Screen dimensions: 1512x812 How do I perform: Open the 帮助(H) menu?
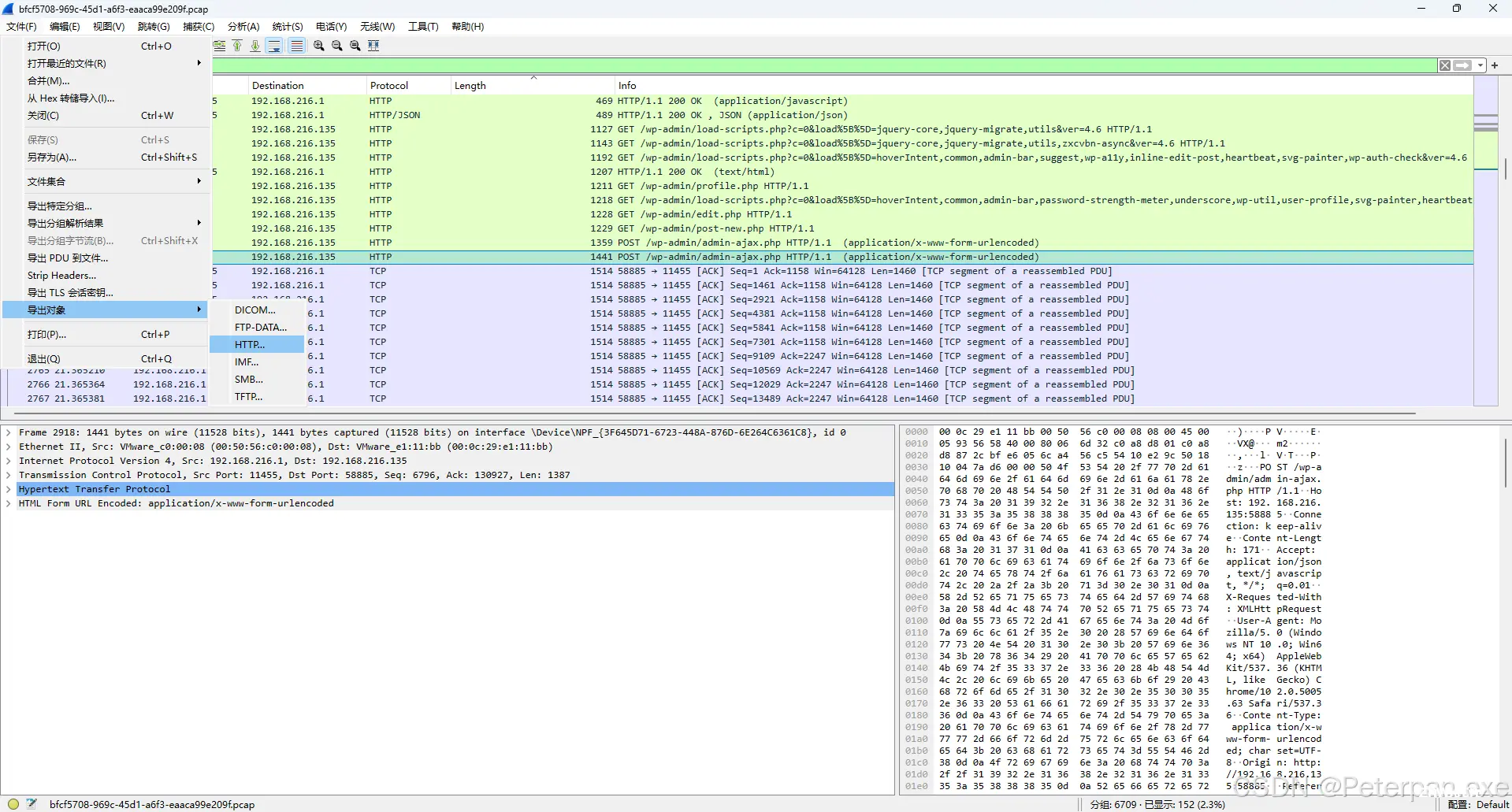(467, 27)
